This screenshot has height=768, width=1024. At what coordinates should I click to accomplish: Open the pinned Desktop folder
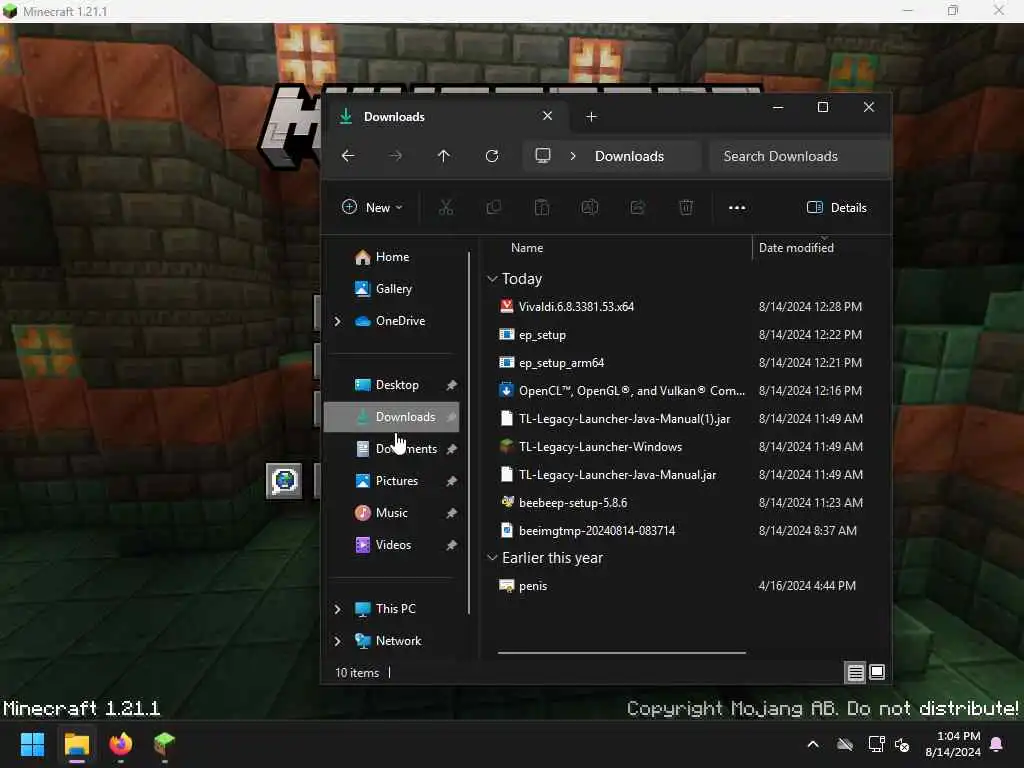pos(396,385)
